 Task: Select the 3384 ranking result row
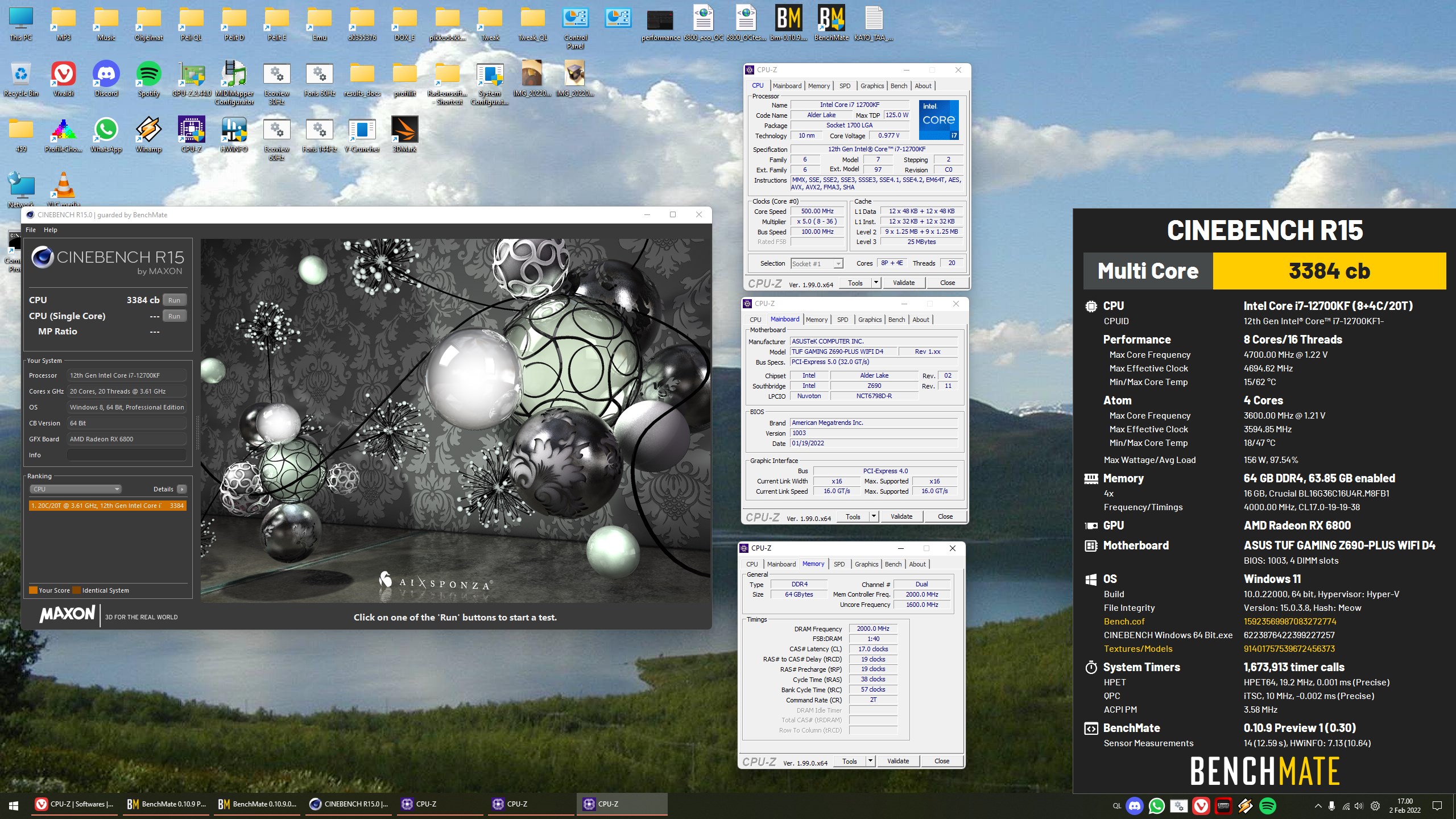[107, 506]
